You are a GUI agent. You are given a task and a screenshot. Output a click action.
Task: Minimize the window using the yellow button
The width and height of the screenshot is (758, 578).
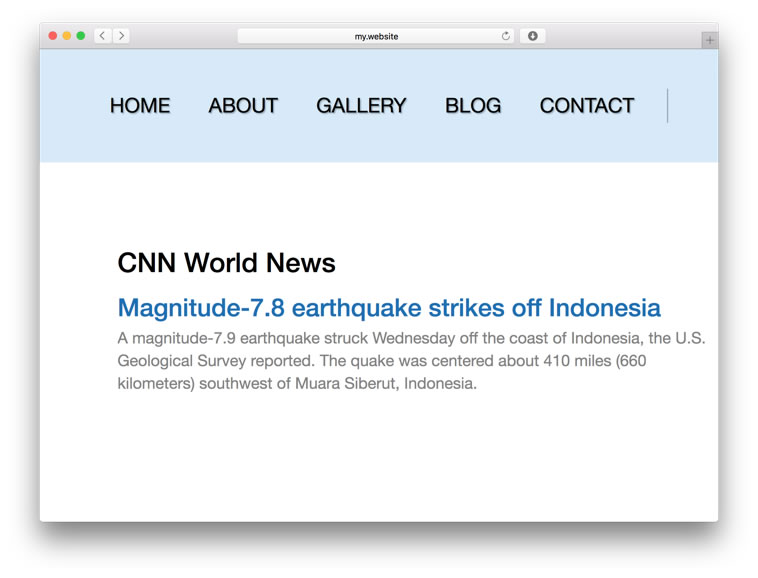pos(67,36)
